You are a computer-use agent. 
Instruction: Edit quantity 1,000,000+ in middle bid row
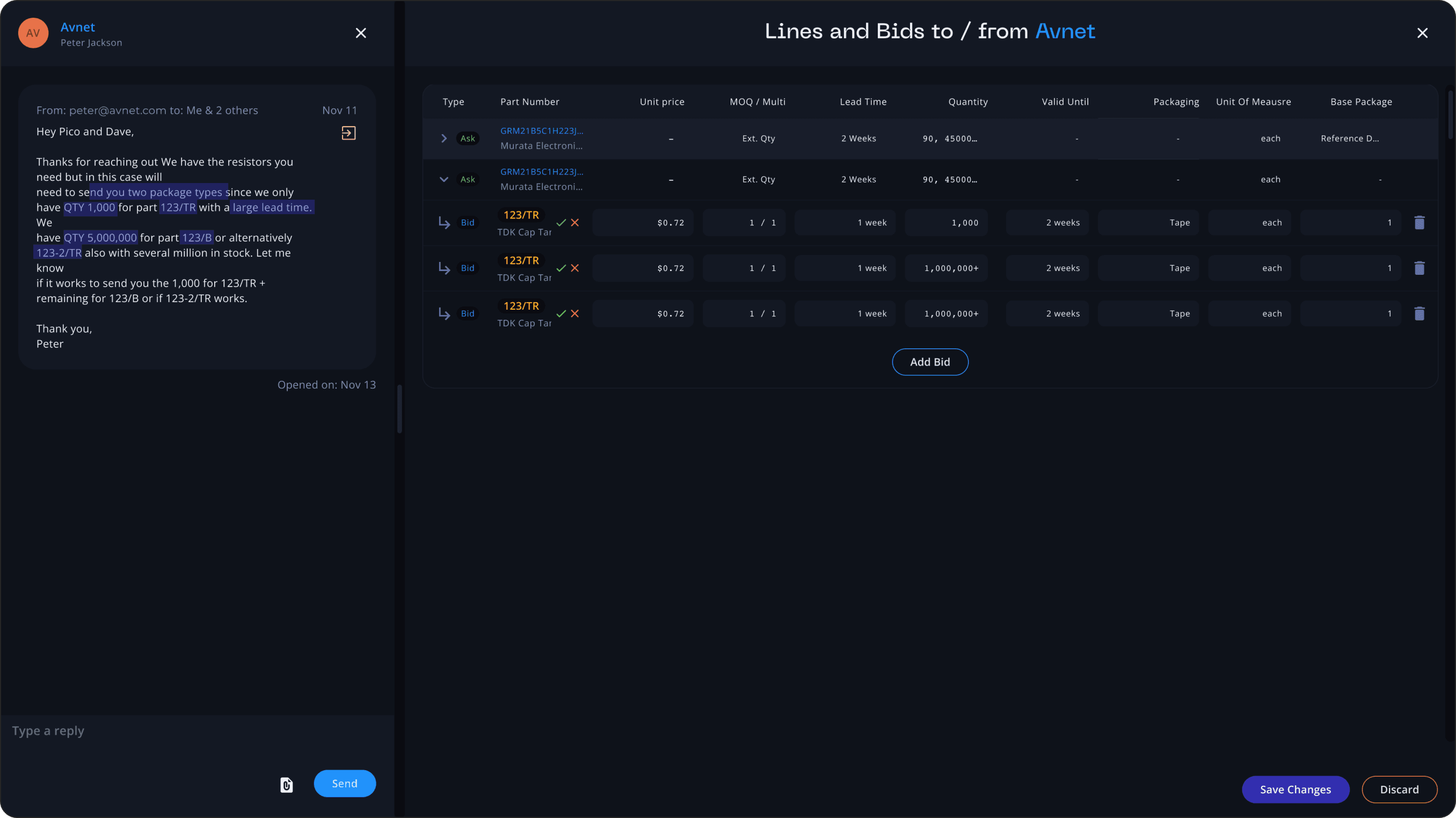pyautogui.click(x=946, y=268)
